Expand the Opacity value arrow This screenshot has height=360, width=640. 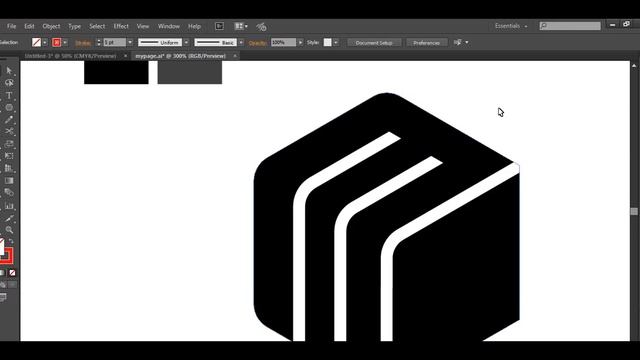point(300,42)
